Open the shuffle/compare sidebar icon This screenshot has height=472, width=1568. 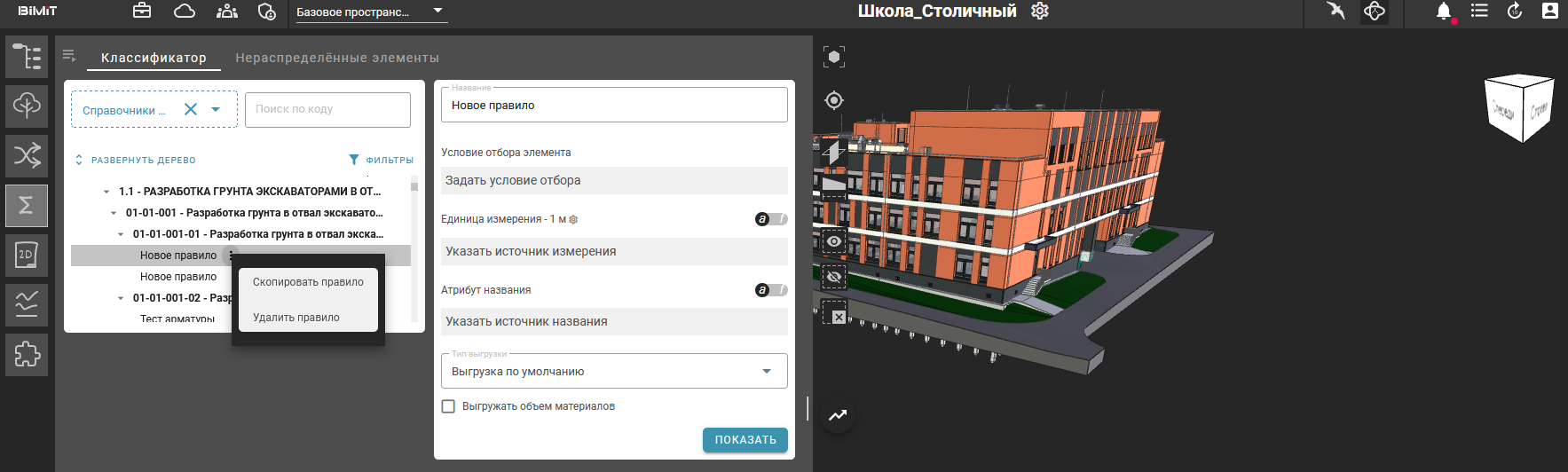(x=27, y=156)
